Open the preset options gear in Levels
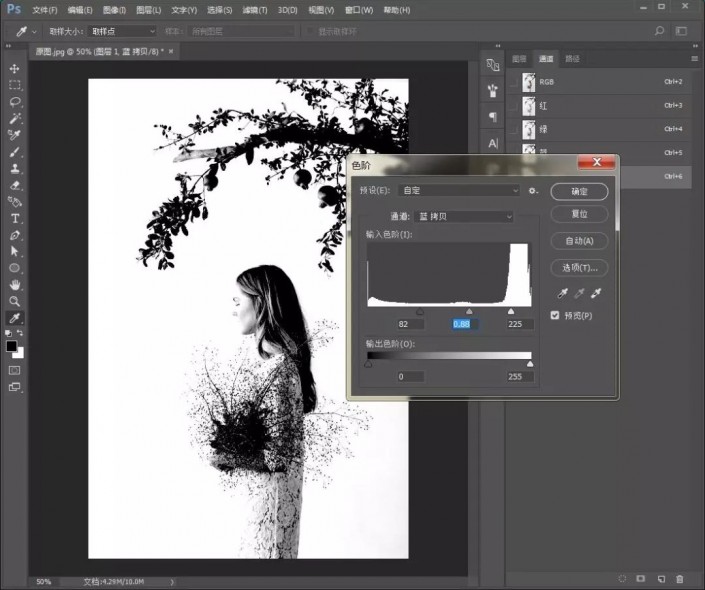Image resolution: width=705 pixels, height=590 pixels. point(534,190)
